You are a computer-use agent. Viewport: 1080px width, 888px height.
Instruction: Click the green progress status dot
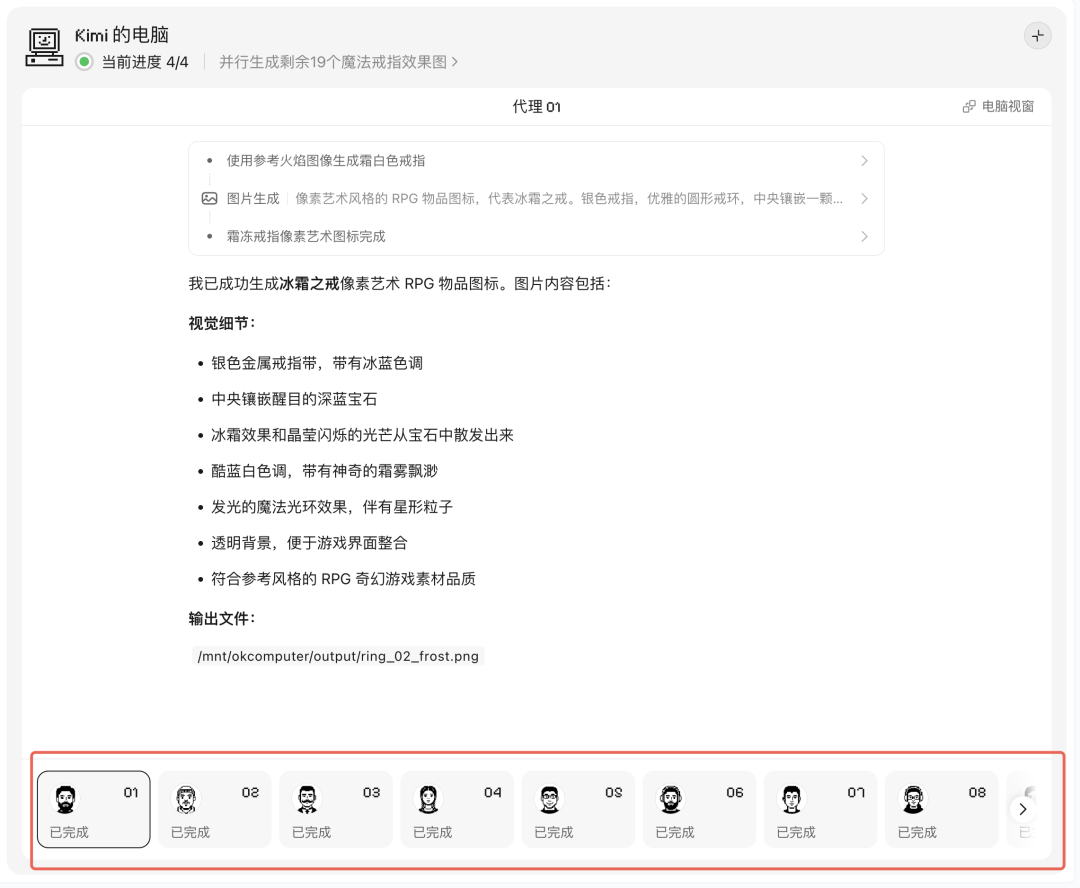click(83, 60)
